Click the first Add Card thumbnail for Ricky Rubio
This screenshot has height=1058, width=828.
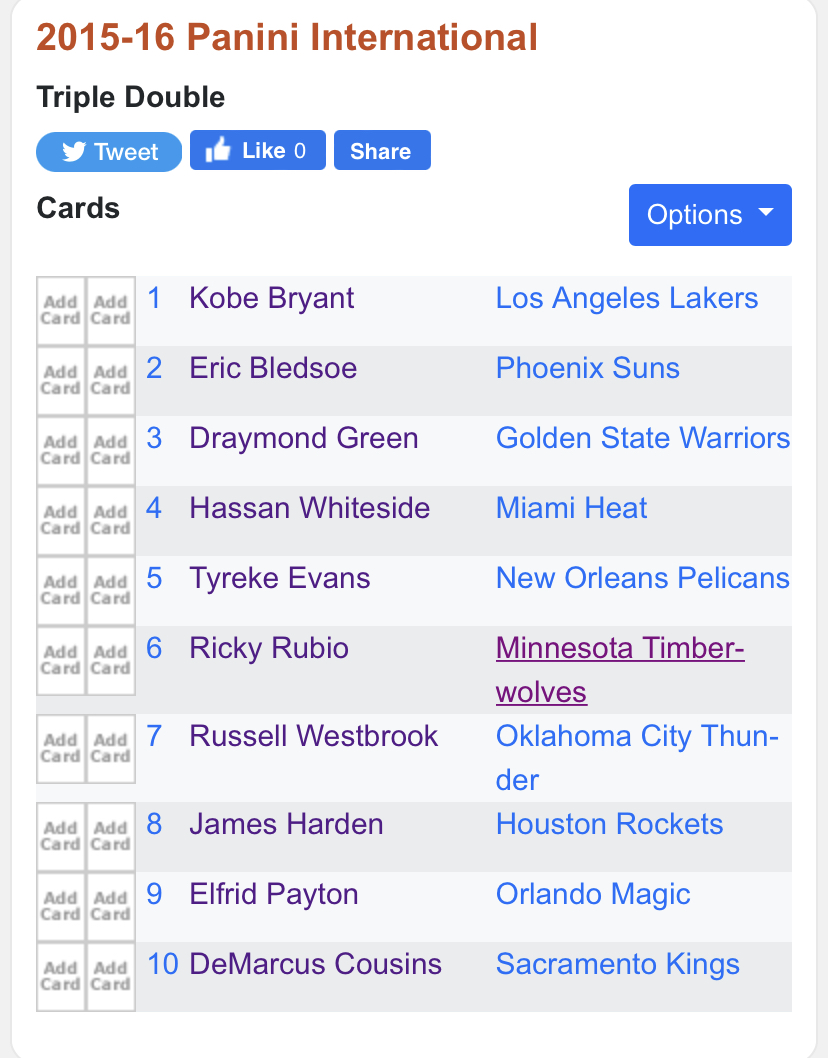[x=61, y=661]
